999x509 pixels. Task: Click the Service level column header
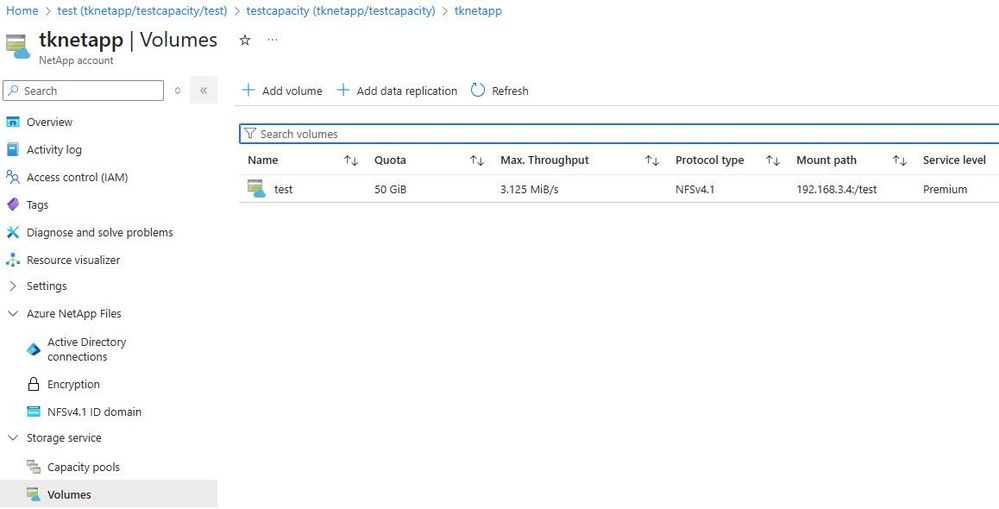coord(954,161)
